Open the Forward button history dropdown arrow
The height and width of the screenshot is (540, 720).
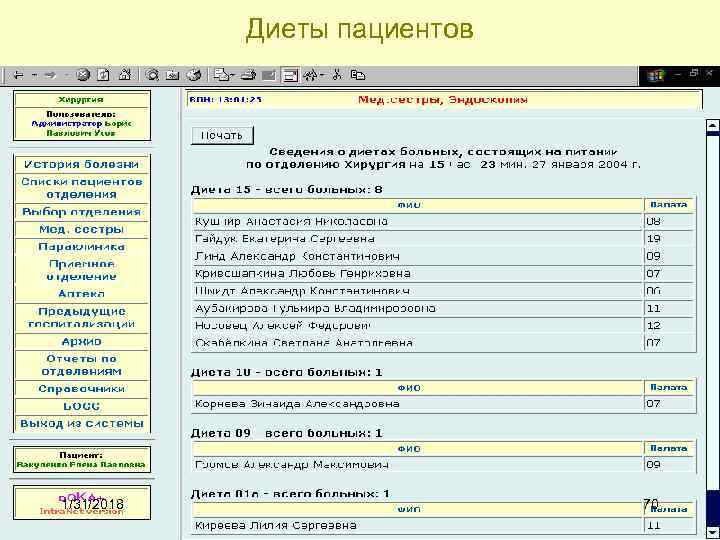pyautogui.click(x=65, y=75)
